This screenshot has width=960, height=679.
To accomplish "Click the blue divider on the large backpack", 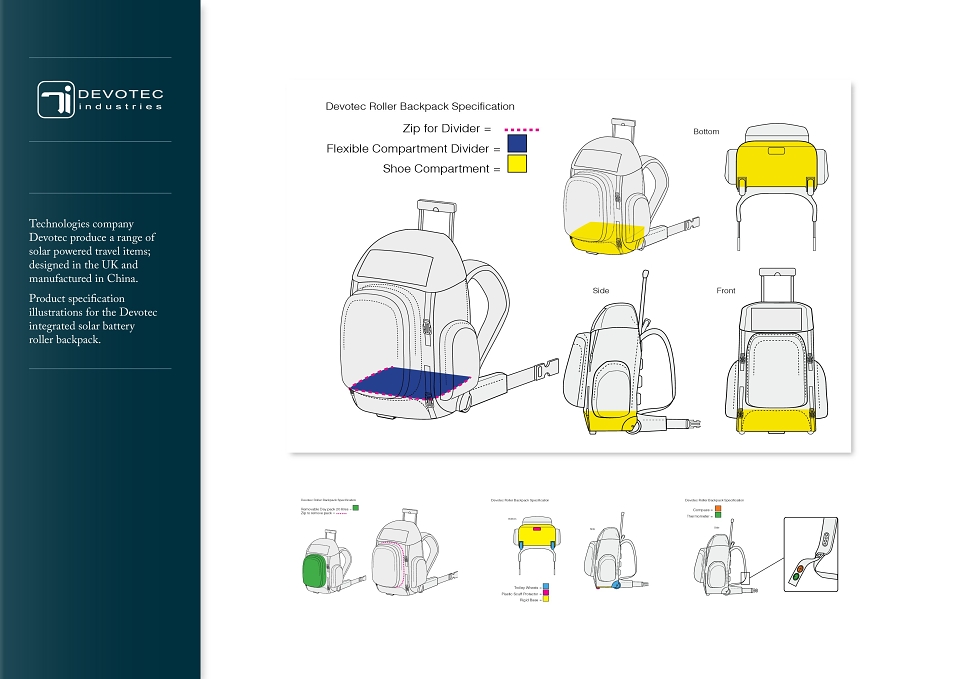I will [411, 382].
